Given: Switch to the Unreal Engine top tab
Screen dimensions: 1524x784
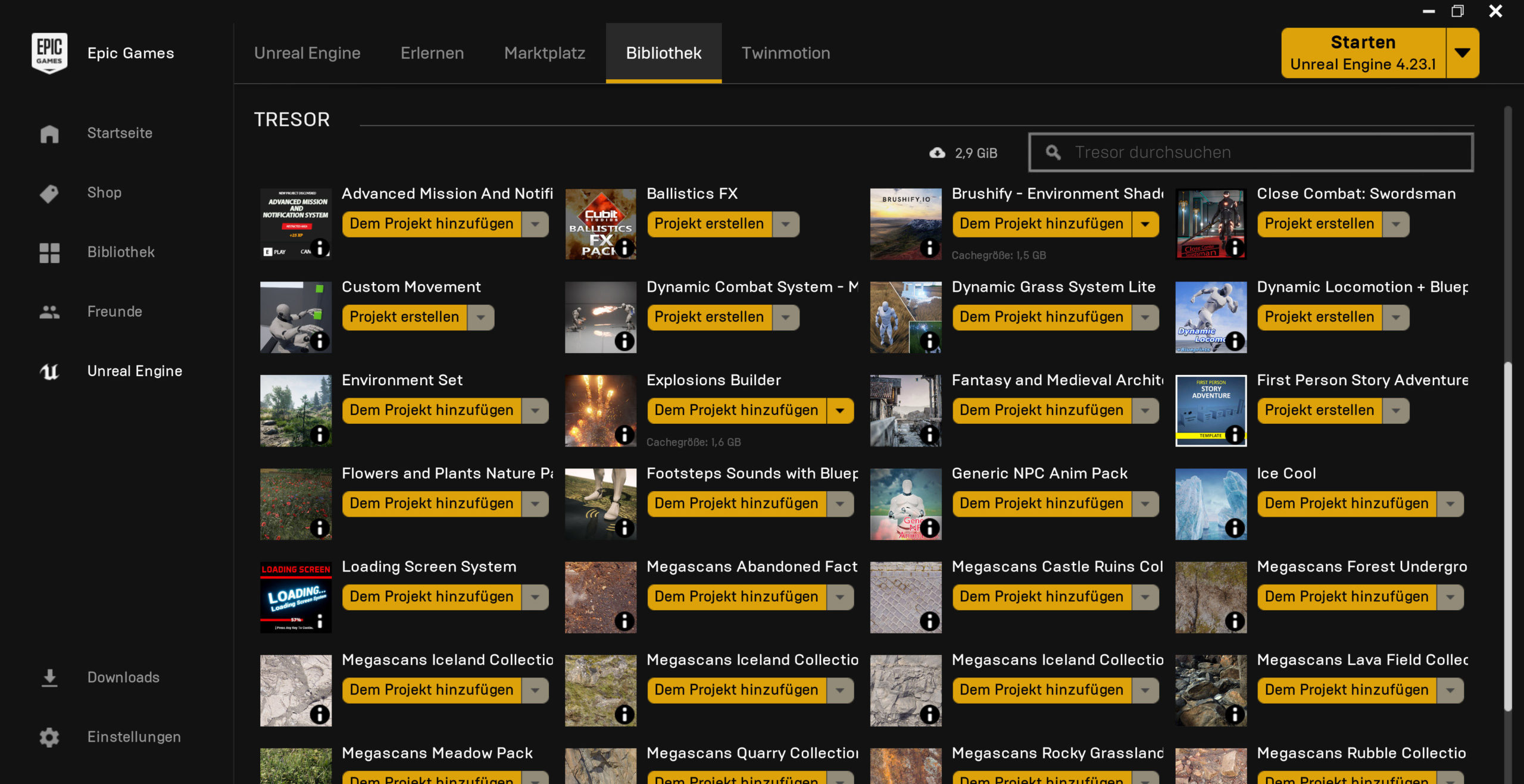Looking at the screenshot, I should click(x=307, y=53).
